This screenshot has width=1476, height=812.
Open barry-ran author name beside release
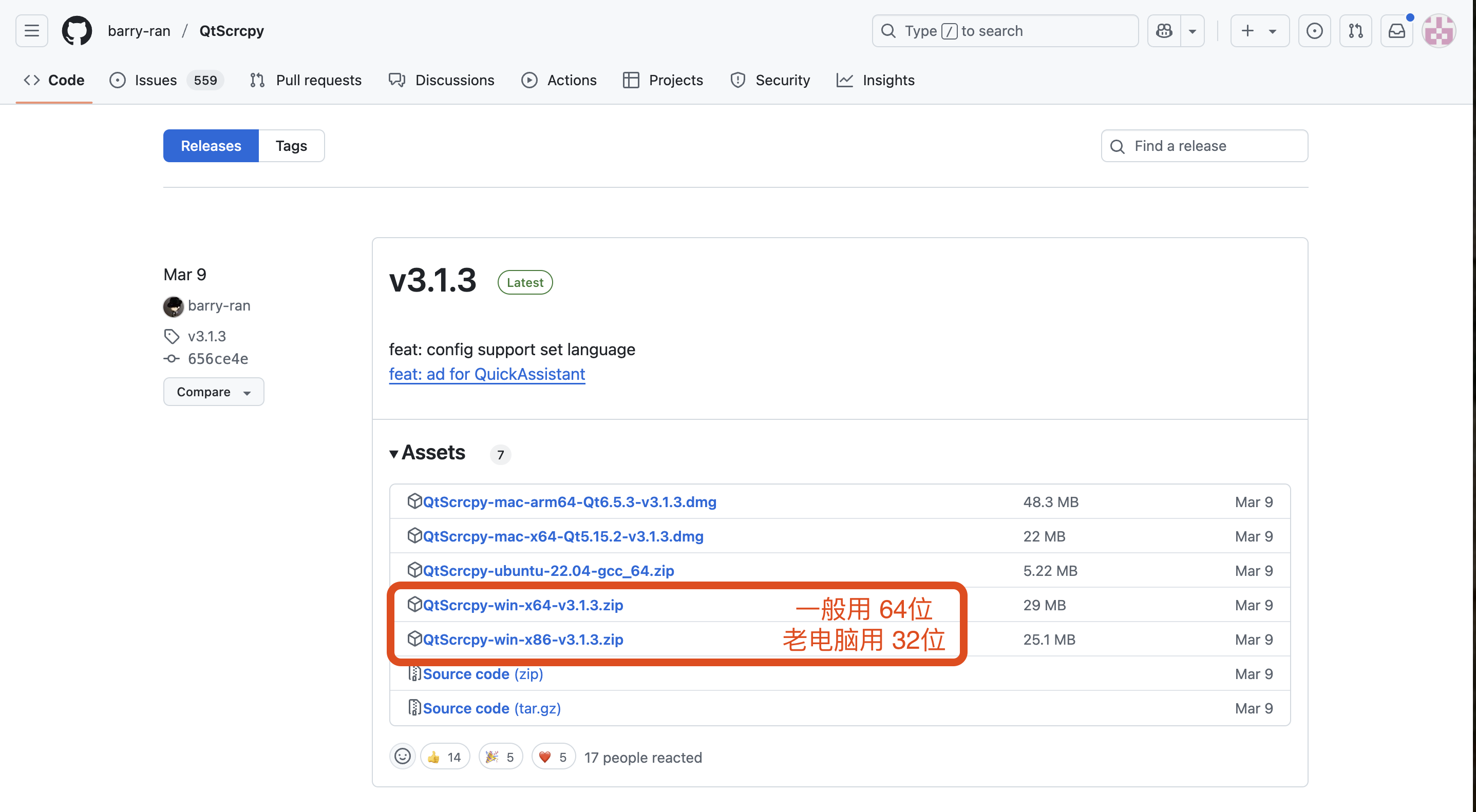[x=219, y=306]
